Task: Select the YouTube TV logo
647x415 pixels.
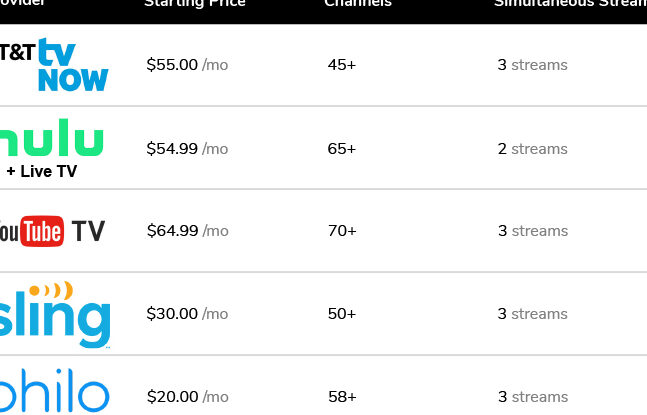Action: coord(52,231)
